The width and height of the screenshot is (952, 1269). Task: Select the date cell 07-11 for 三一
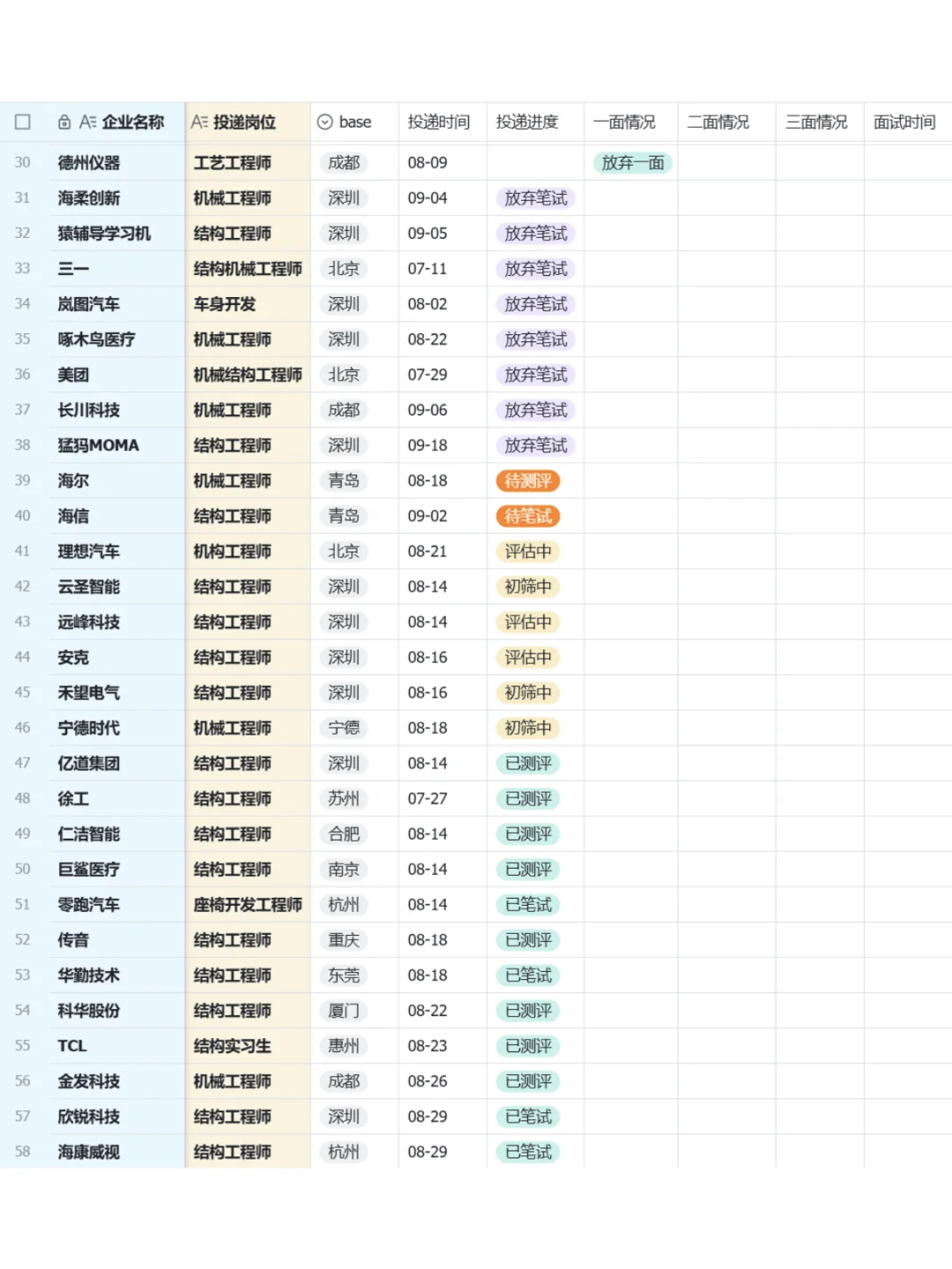(443, 269)
